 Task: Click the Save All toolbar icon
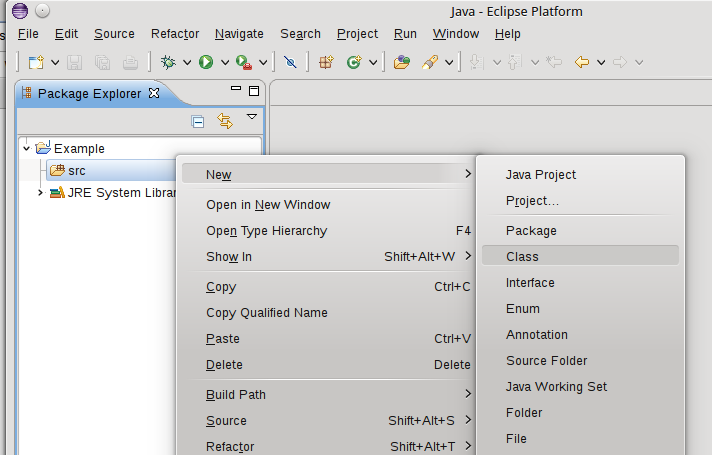point(102,62)
